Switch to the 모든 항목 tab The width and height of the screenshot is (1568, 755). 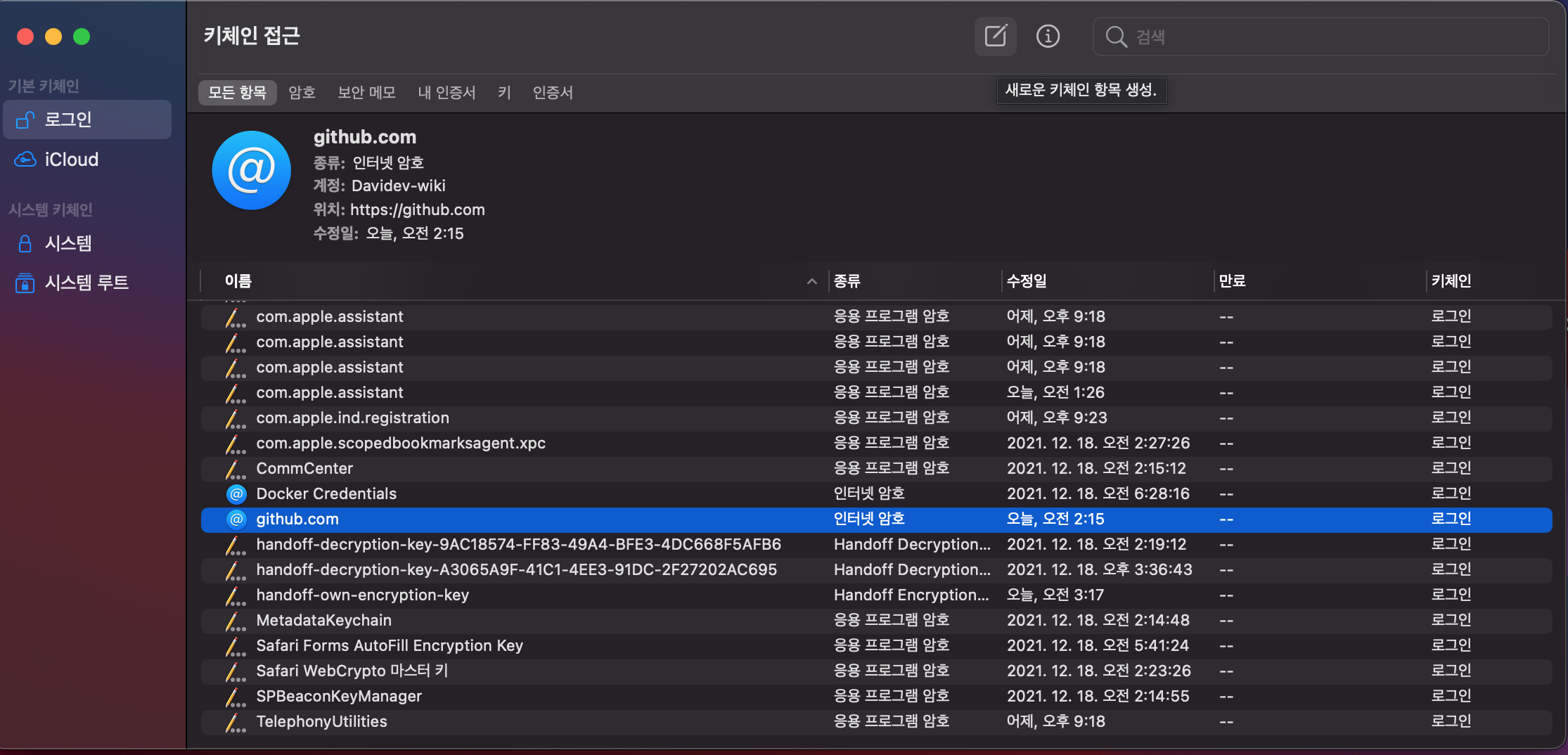pos(237,92)
